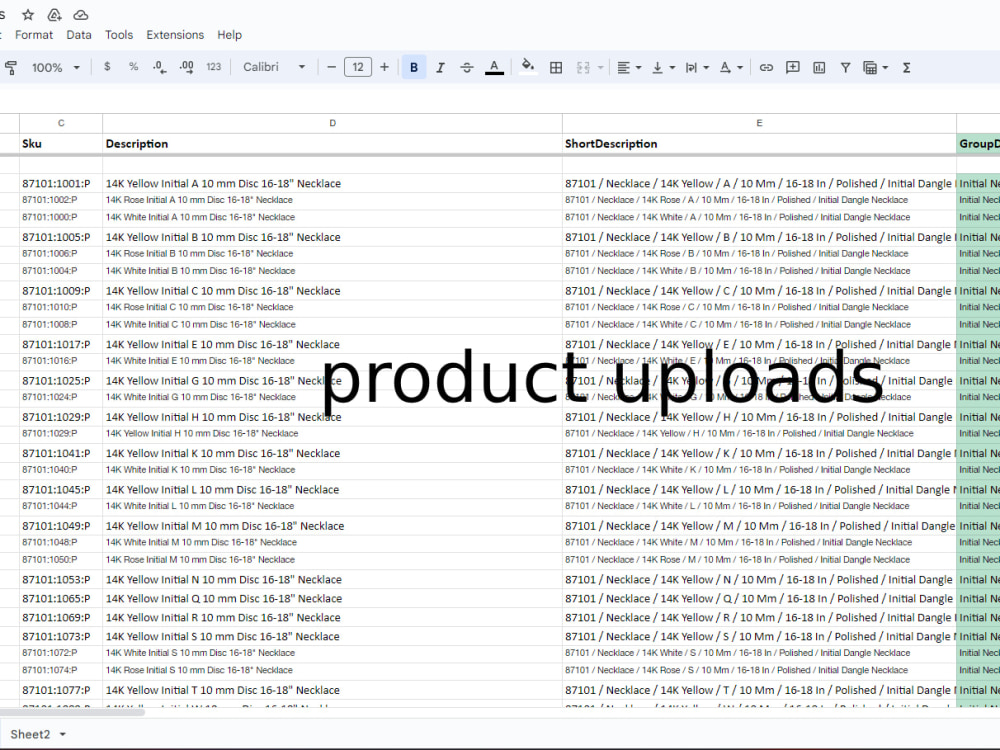Screen dimensions: 1000x750
Task: Toggle strikethrough formatting
Action: [x=467, y=68]
